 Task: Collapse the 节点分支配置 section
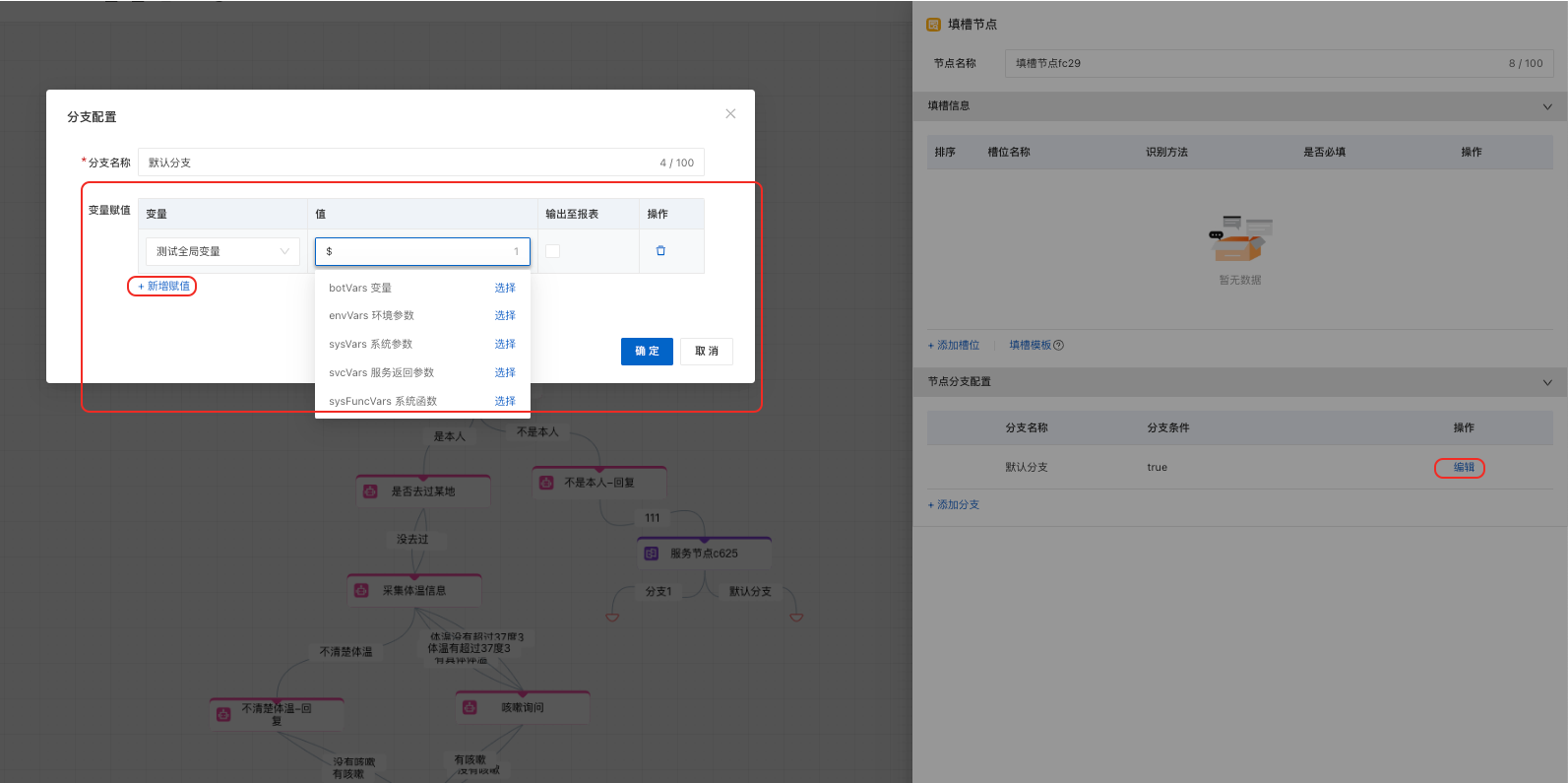tap(1547, 382)
